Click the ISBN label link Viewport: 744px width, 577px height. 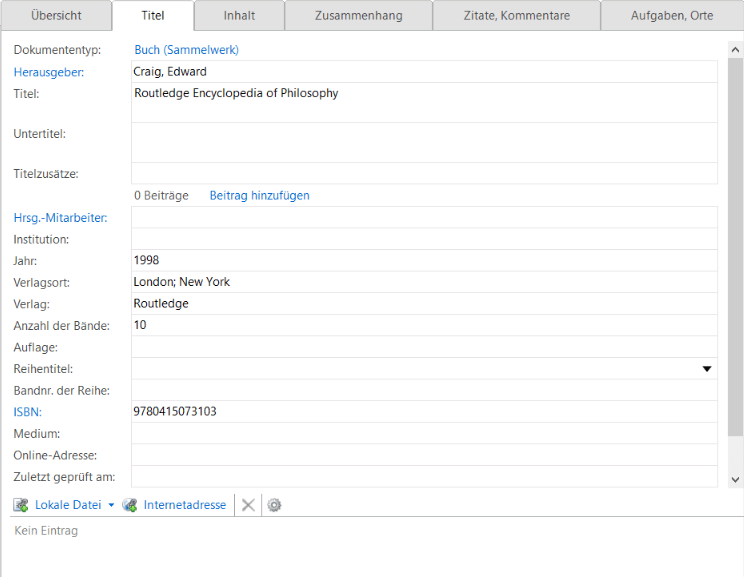tap(28, 412)
